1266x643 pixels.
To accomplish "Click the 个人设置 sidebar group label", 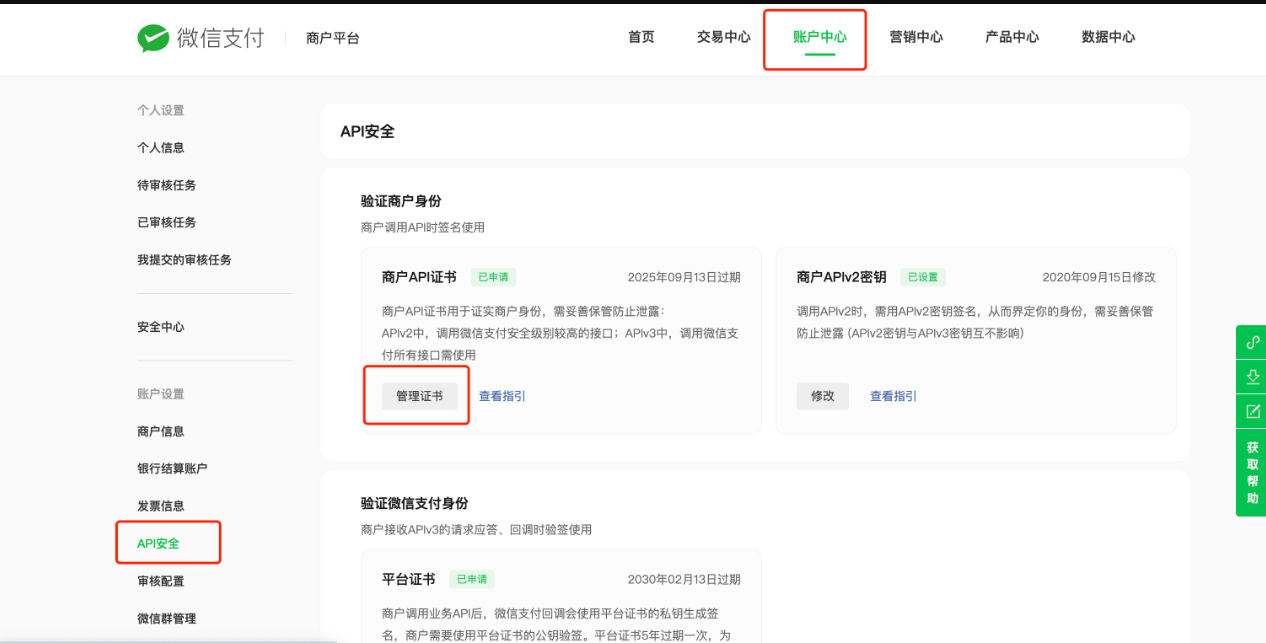I will click(161, 110).
